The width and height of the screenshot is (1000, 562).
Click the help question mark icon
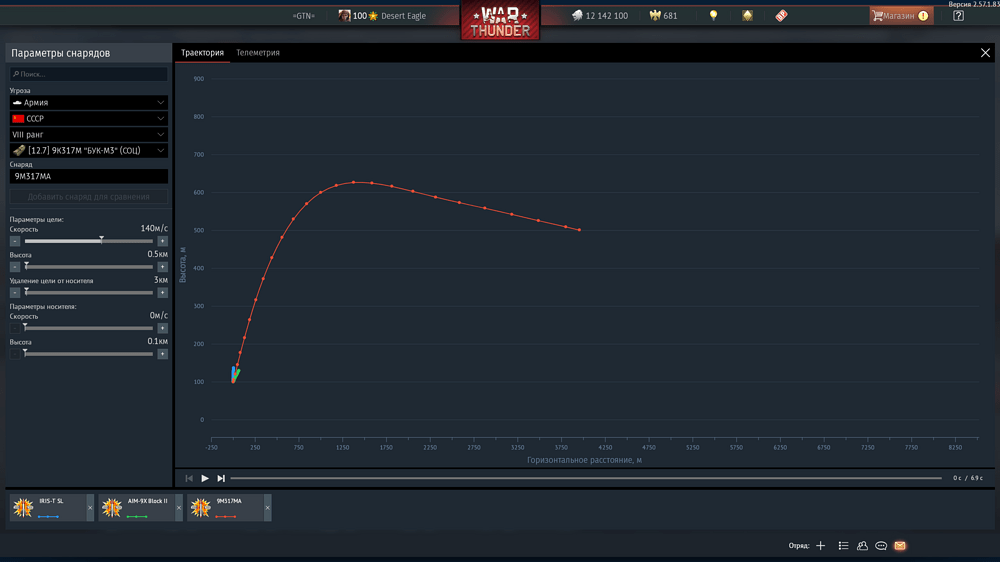pos(958,16)
